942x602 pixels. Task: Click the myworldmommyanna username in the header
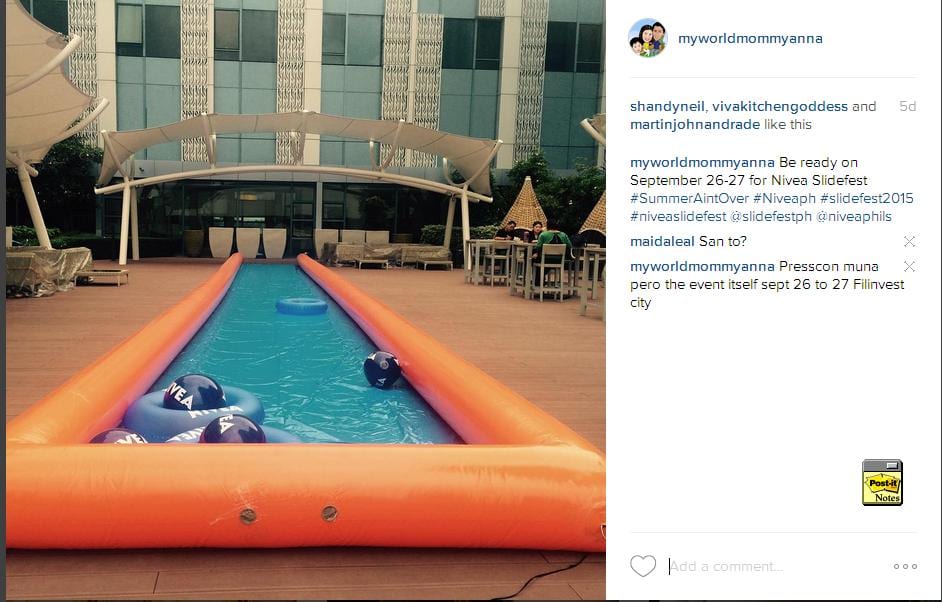[750, 38]
